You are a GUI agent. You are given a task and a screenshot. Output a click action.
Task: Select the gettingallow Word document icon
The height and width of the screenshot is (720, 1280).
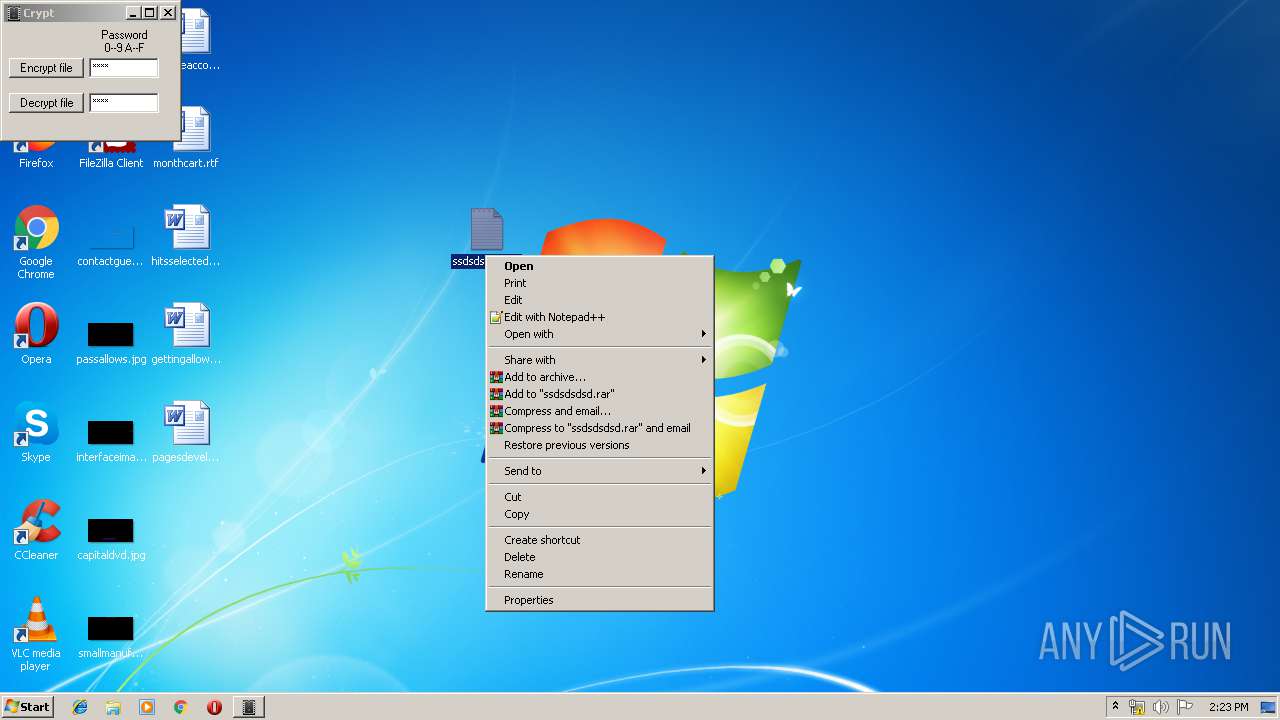click(186, 333)
